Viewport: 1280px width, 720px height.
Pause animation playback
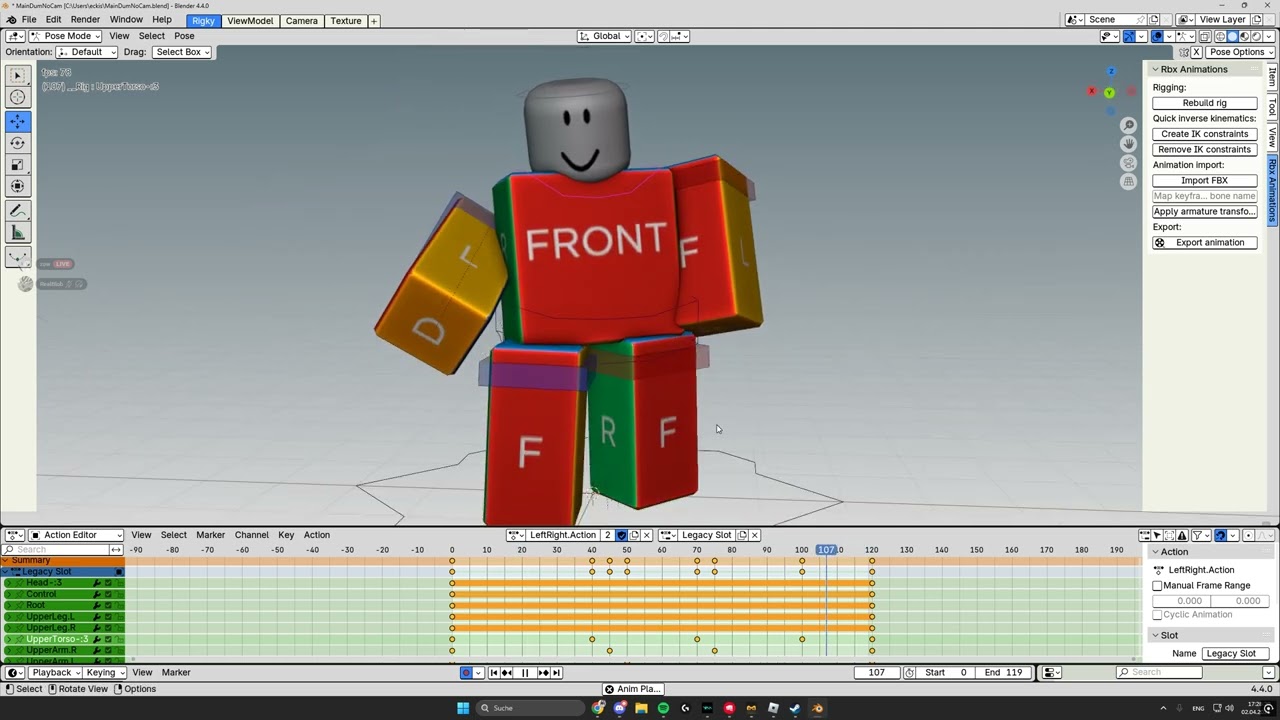[x=525, y=673]
